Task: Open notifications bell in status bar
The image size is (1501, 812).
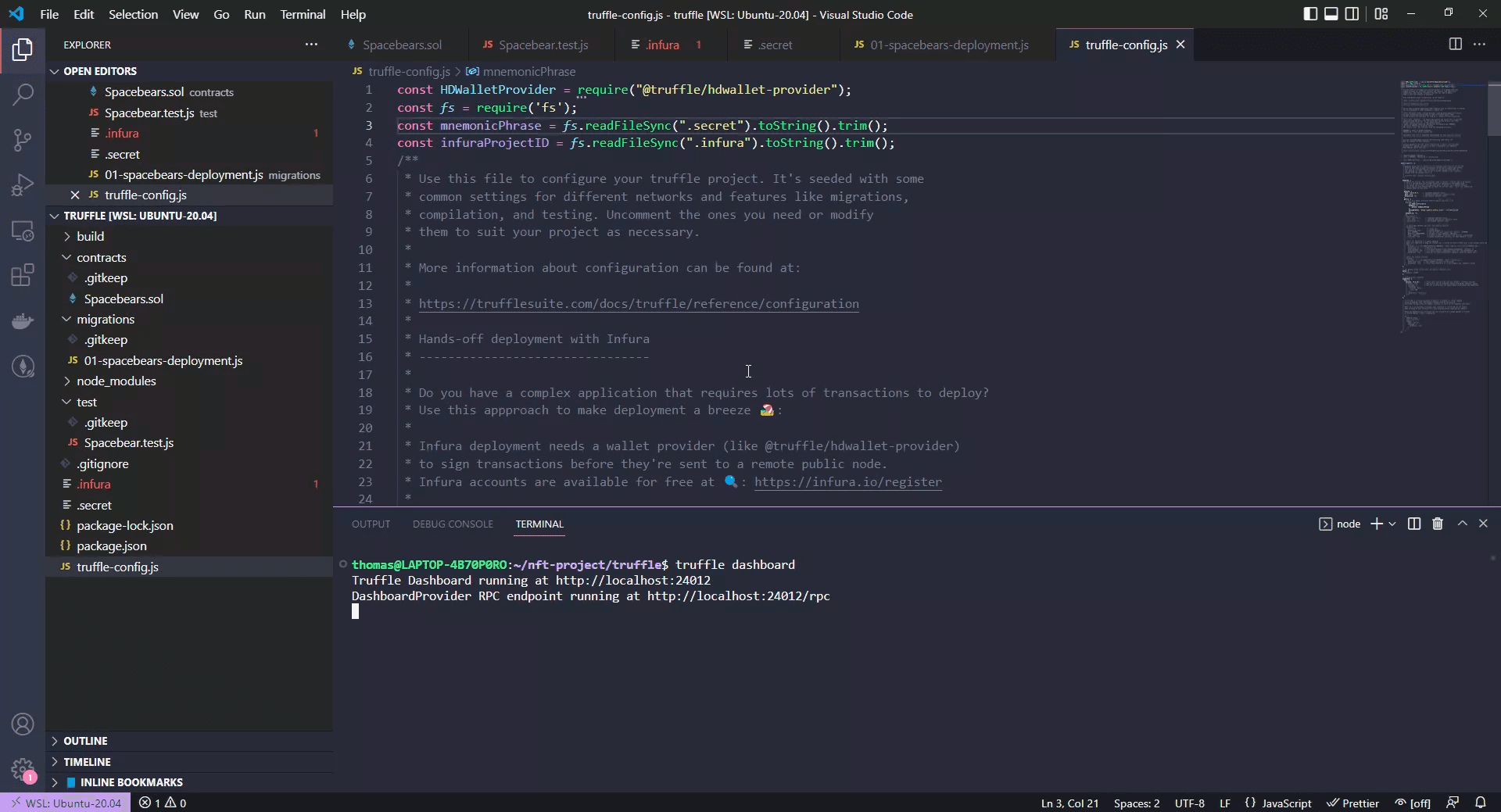Action: pos(1481,803)
